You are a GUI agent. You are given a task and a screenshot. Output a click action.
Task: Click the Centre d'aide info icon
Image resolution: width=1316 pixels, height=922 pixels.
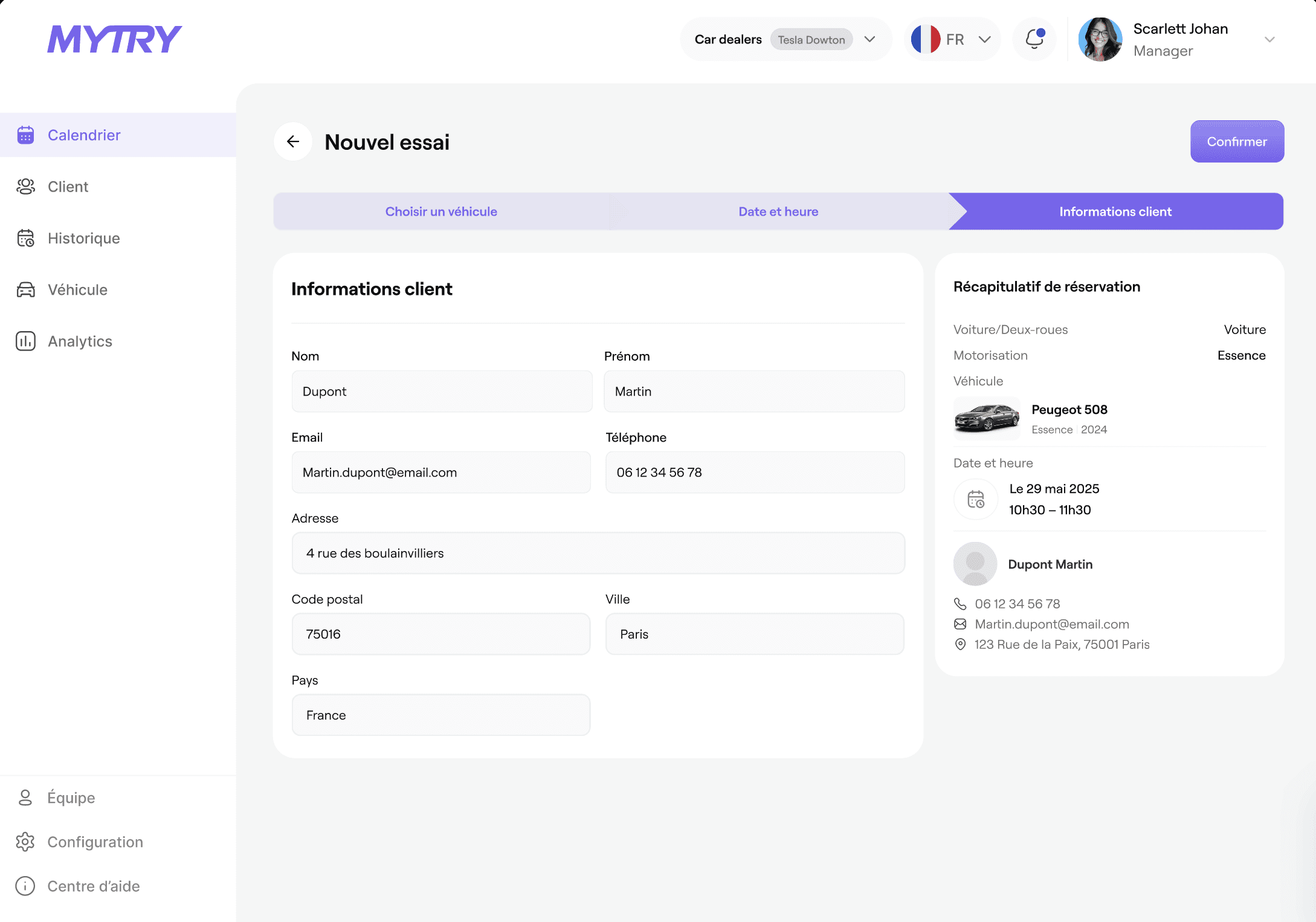[25, 886]
